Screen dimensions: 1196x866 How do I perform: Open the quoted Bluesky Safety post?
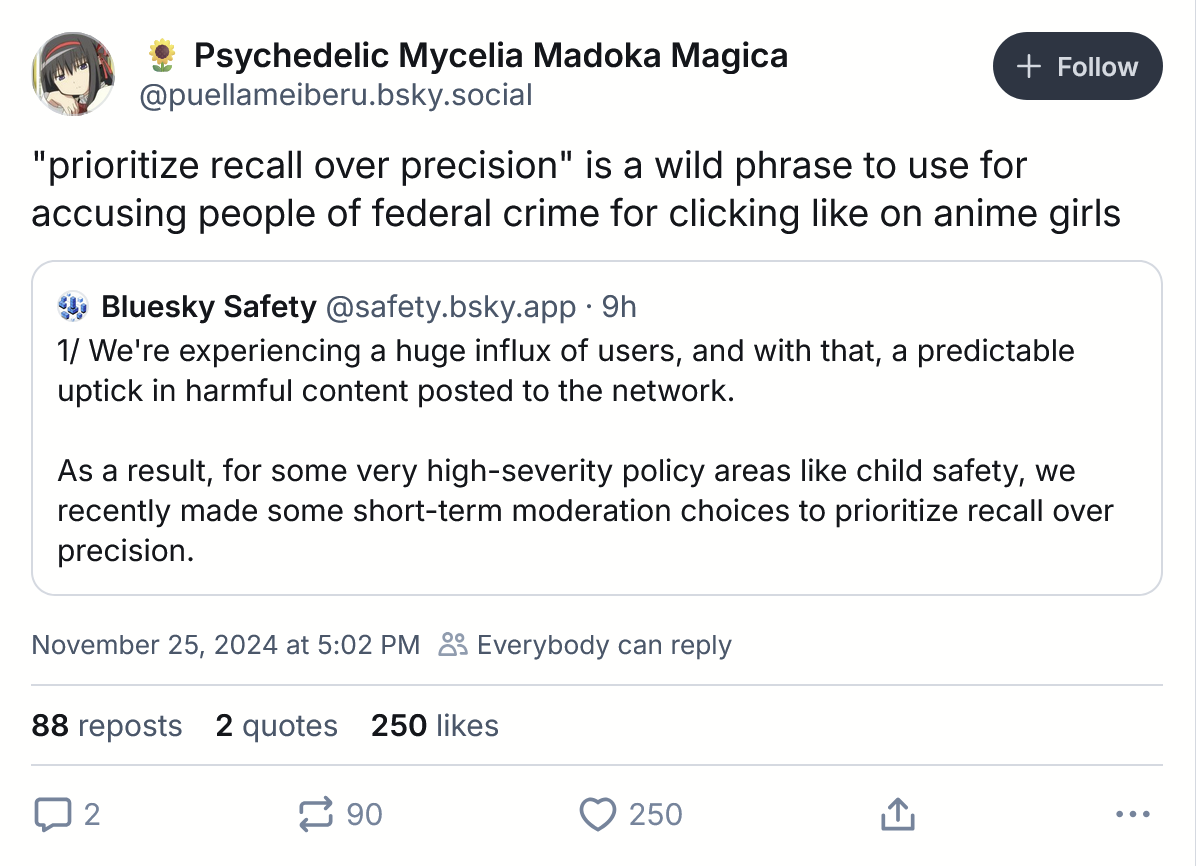[596, 450]
